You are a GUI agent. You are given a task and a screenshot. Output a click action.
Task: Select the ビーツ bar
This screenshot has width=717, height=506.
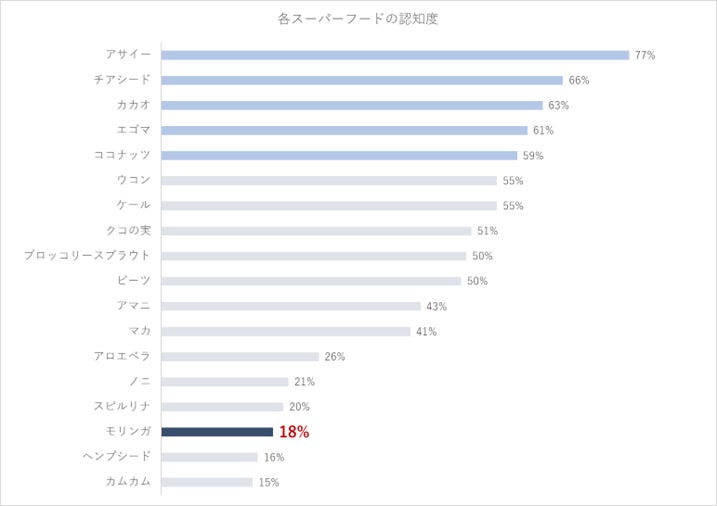pyautogui.click(x=310, y=281)
